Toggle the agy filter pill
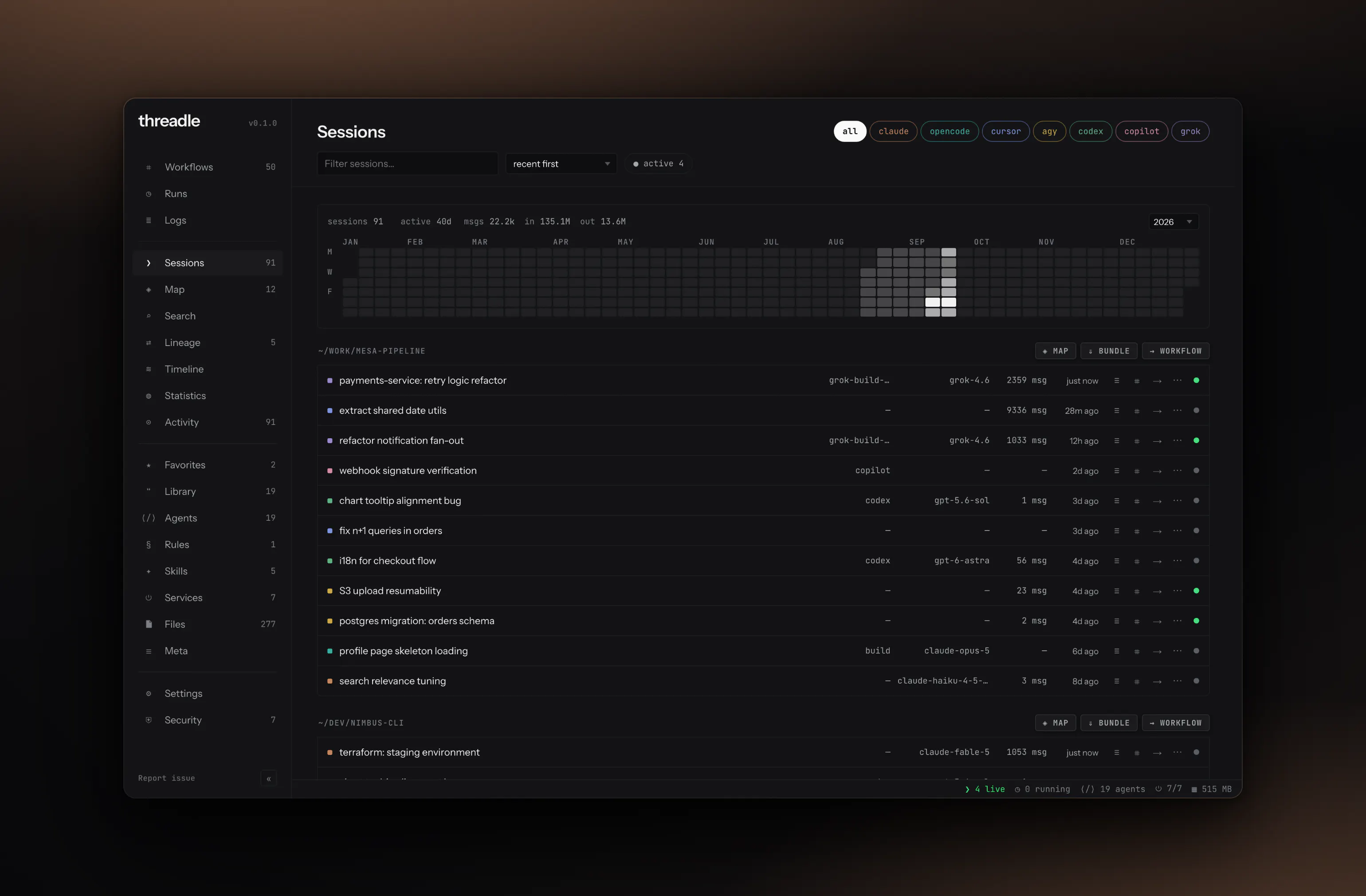The width and height of the screenshot is (1366, 896). pyautogui.click(x=1049, y=131)
